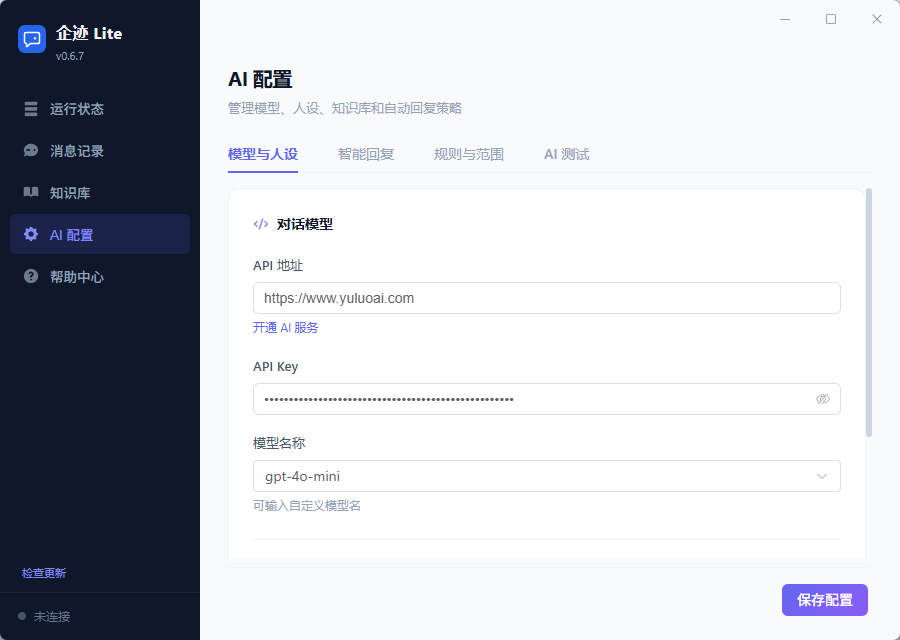Open the 帮助中心 help icon
The width and height of the screenshot is (900, 640).
coord(30,276)
